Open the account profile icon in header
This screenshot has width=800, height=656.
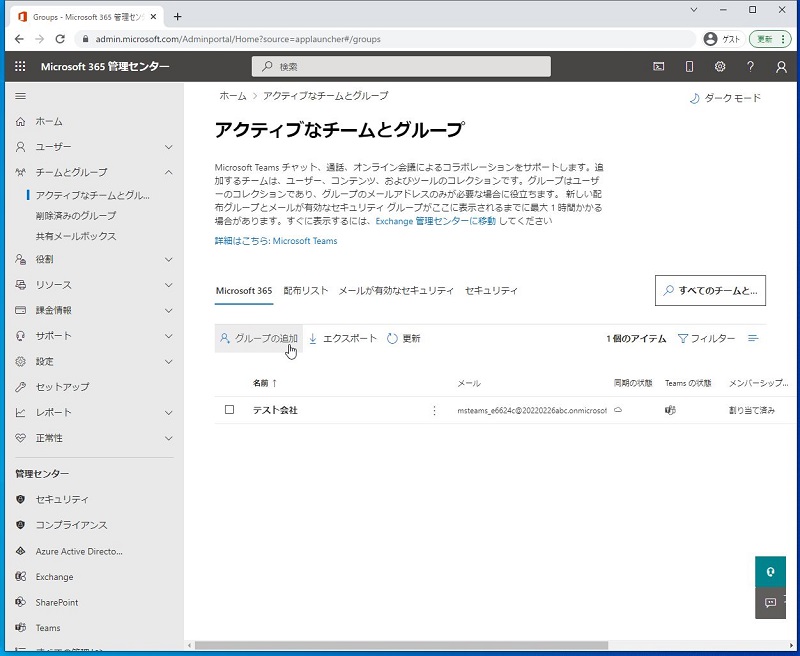(781, 66)
